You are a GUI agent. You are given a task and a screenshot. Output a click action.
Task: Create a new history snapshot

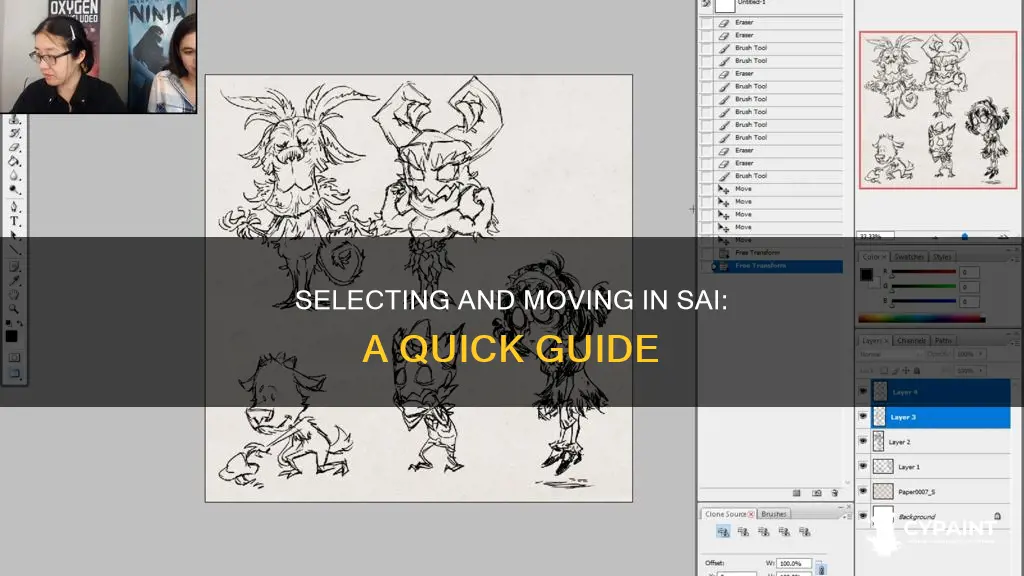point(816,493)
